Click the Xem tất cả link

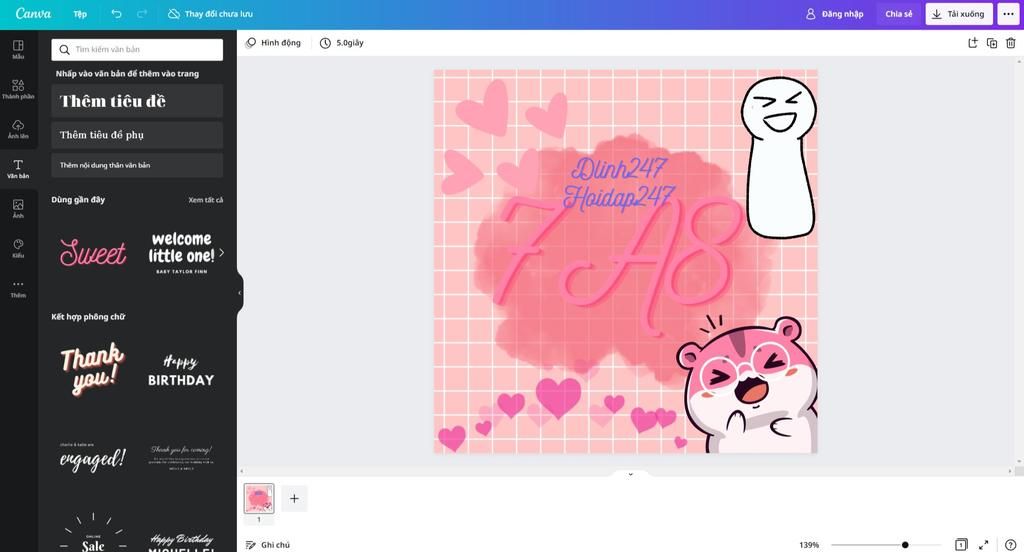tap(205, 200)
